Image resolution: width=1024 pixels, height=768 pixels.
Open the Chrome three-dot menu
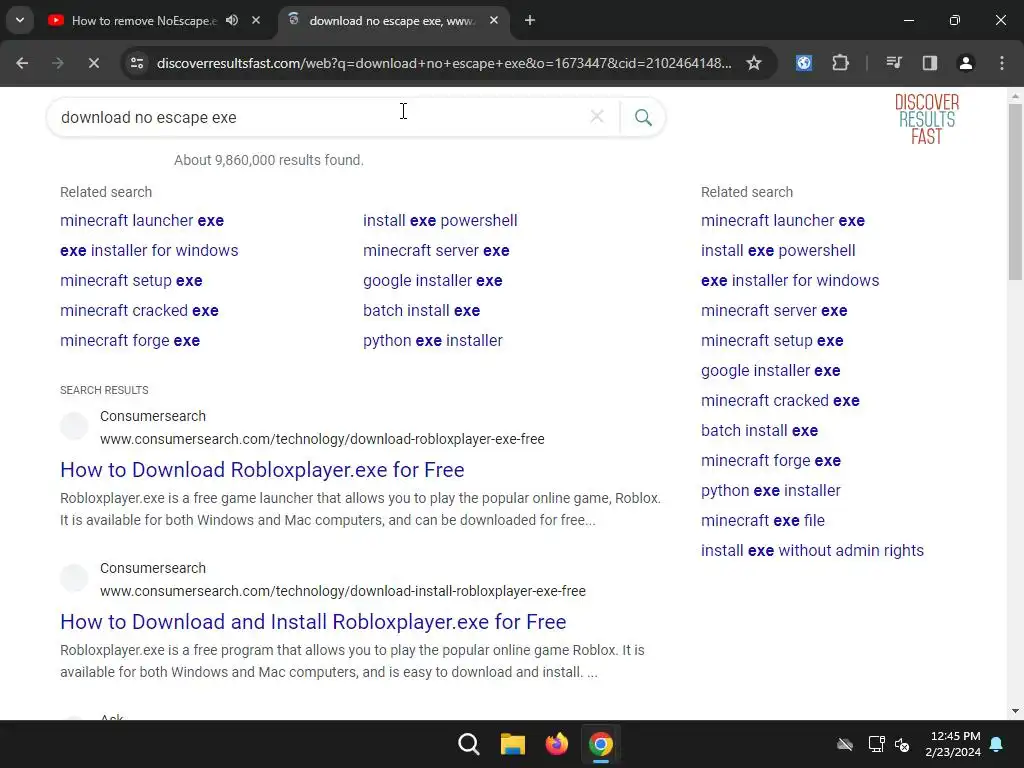[1001, 63]
